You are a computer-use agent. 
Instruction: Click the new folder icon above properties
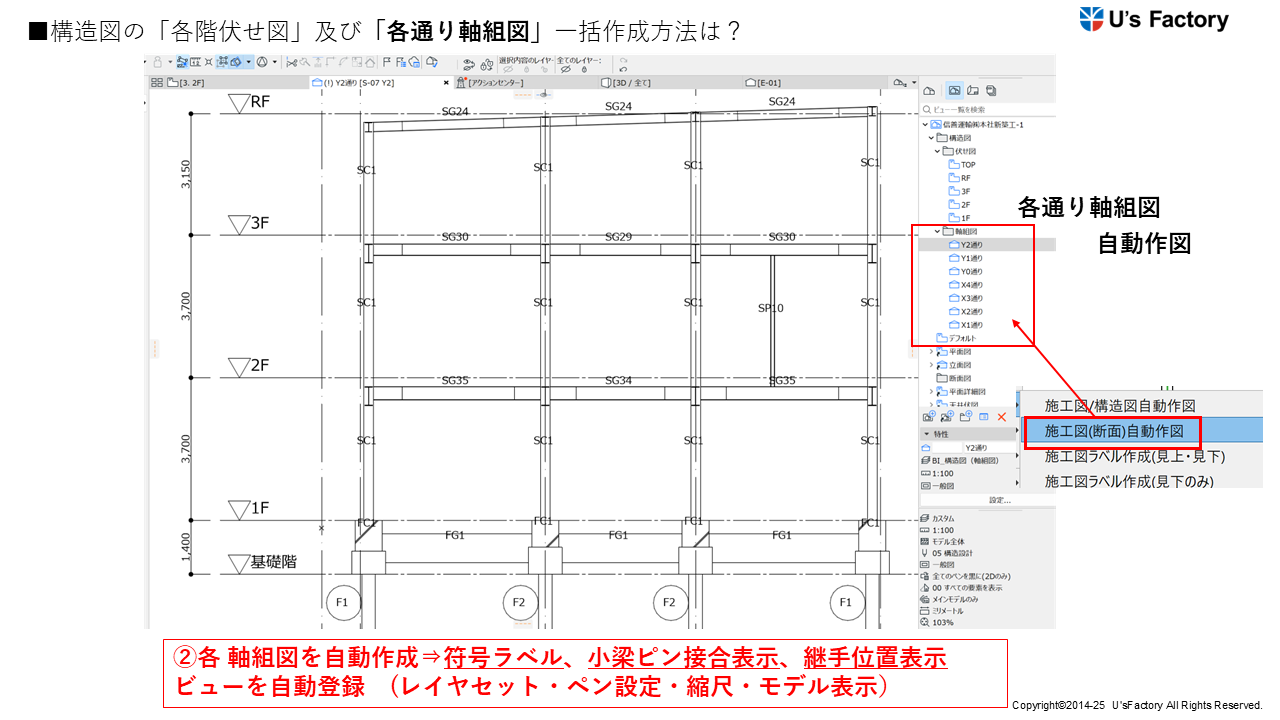click(965, 416)
